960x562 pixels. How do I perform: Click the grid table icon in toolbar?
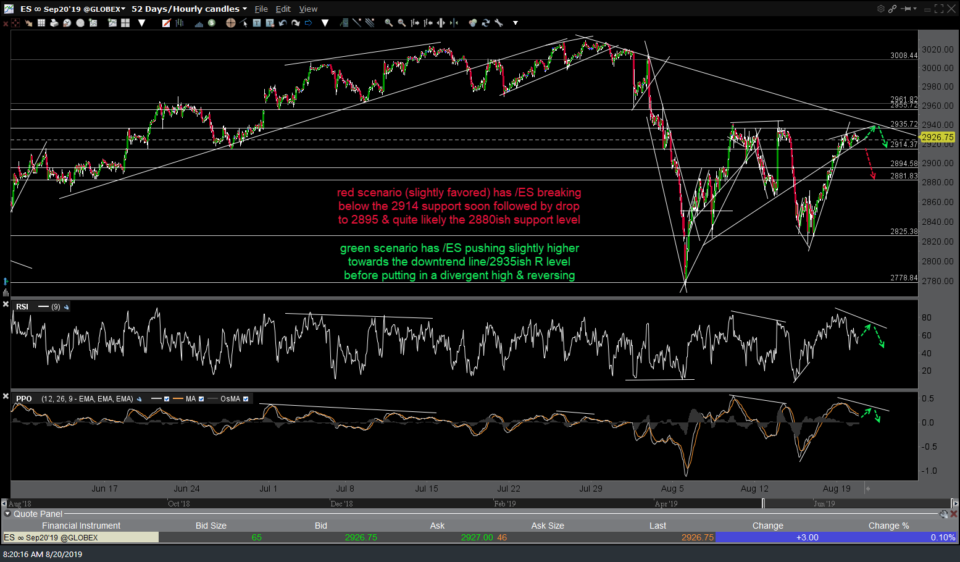coord(41,23)
